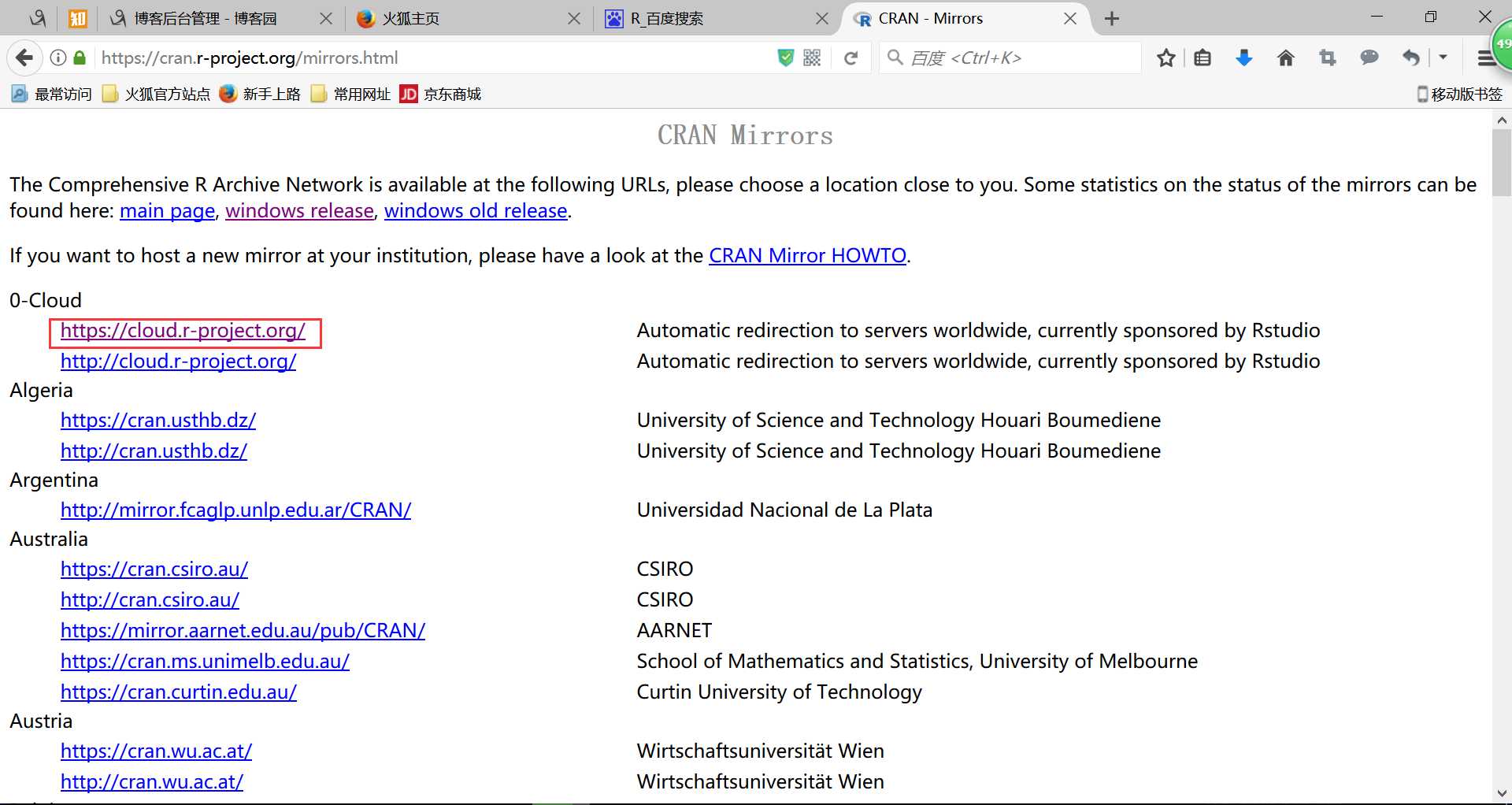
Task: Click the screenshot crop icon
Action: pyautogui.click(x=1328, y=57)
